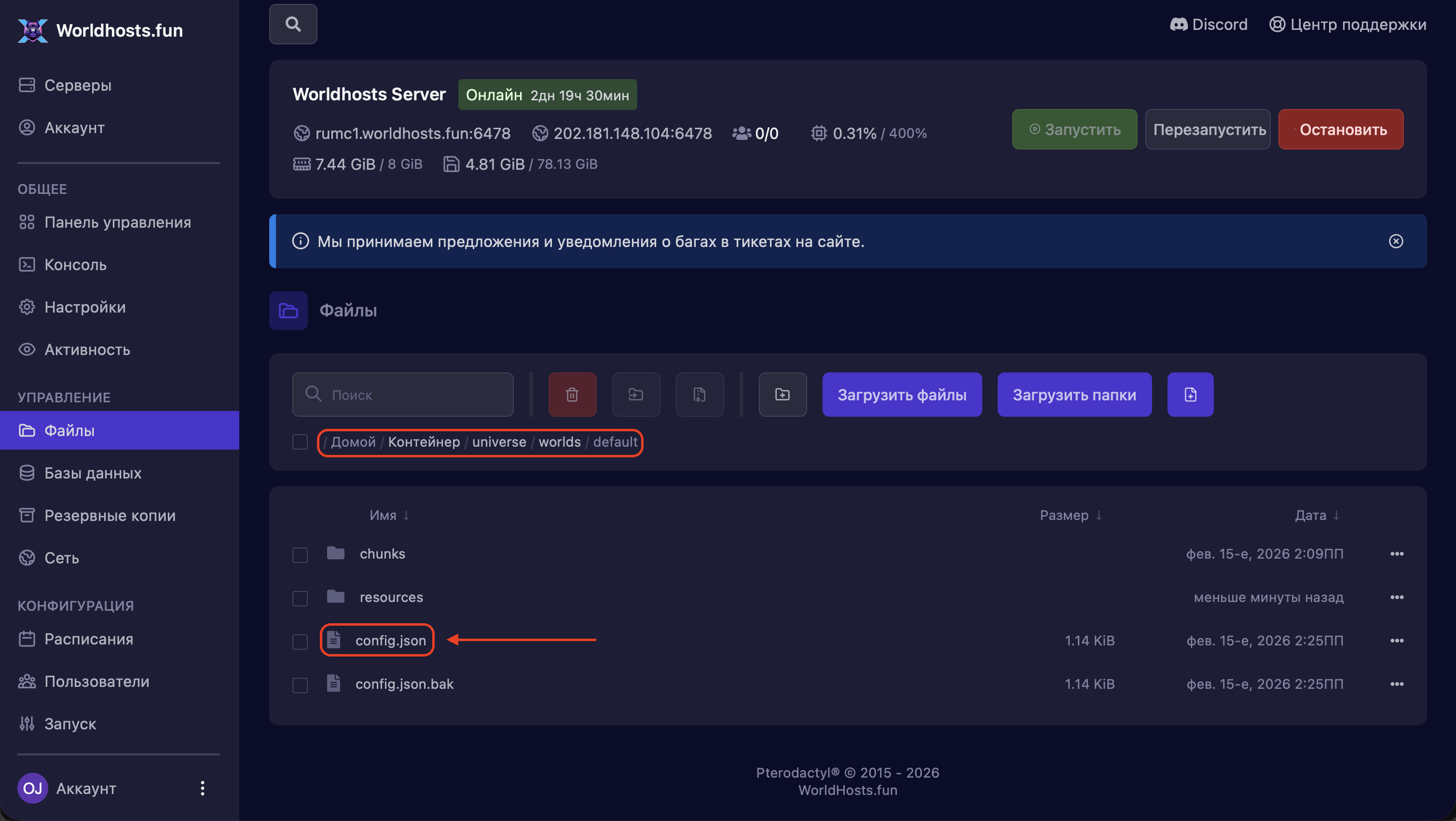Tick the checkbox next to chunks folder
This screenshot has width=1456, height=821.
click(x=300, y=555)
